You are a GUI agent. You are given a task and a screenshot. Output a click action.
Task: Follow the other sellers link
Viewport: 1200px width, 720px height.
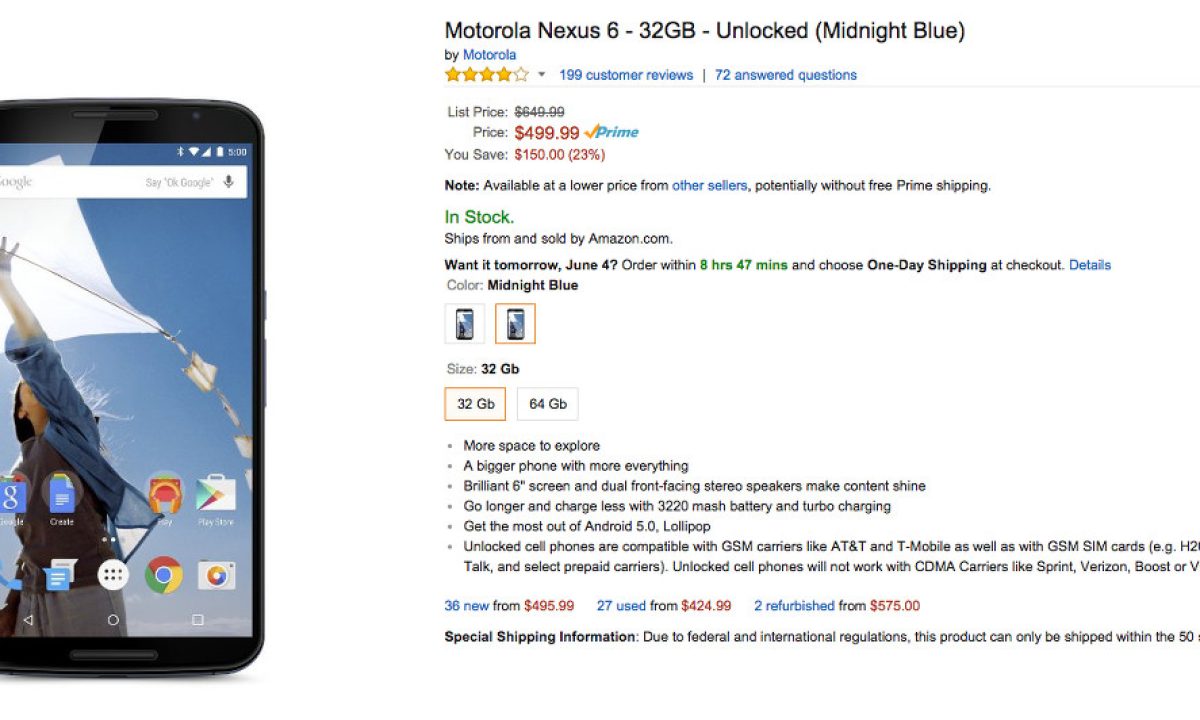pyautogui.click(x=709, y=185)
